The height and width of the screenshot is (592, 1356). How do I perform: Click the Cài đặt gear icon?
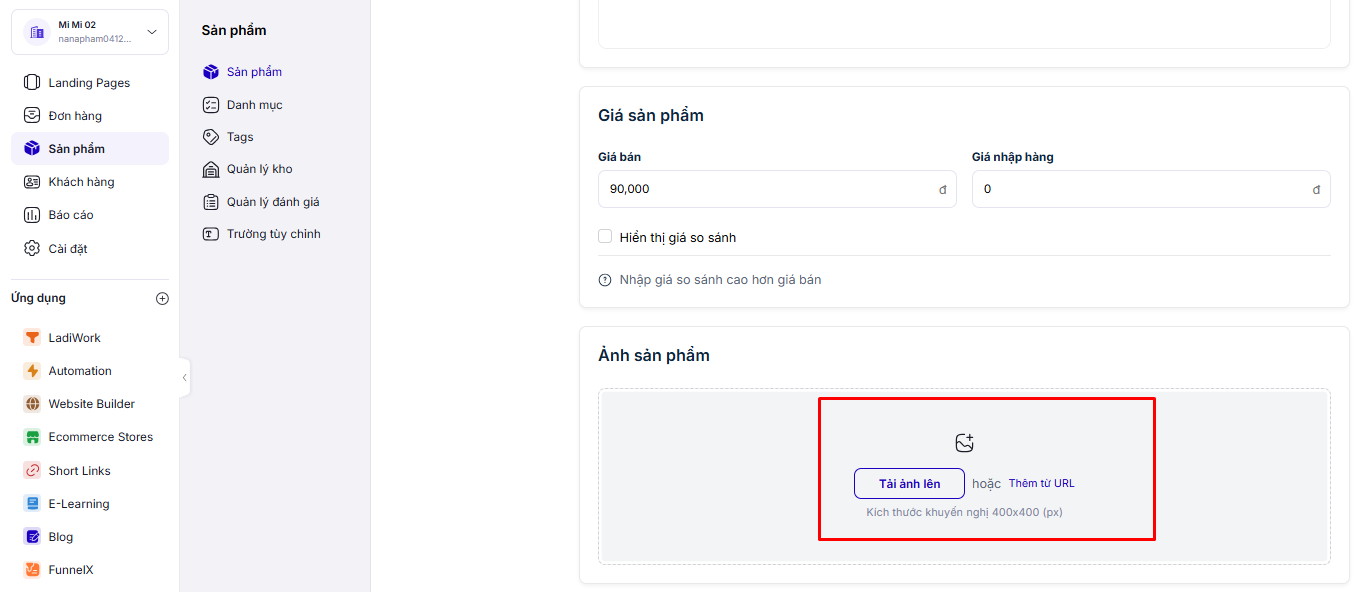[32, 248]
